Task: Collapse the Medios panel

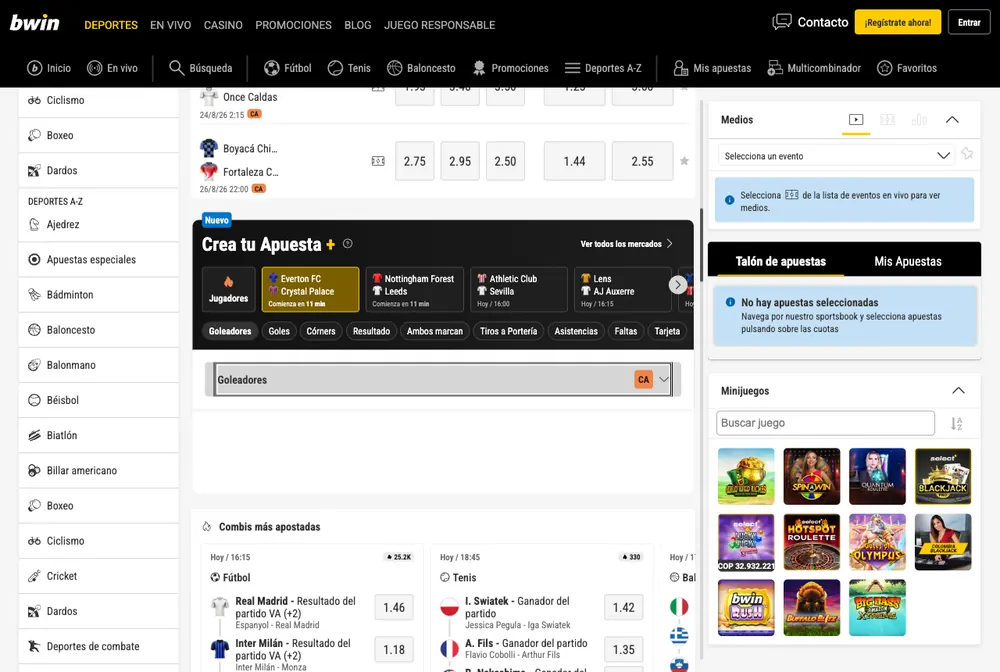Action: click(952, 120)
